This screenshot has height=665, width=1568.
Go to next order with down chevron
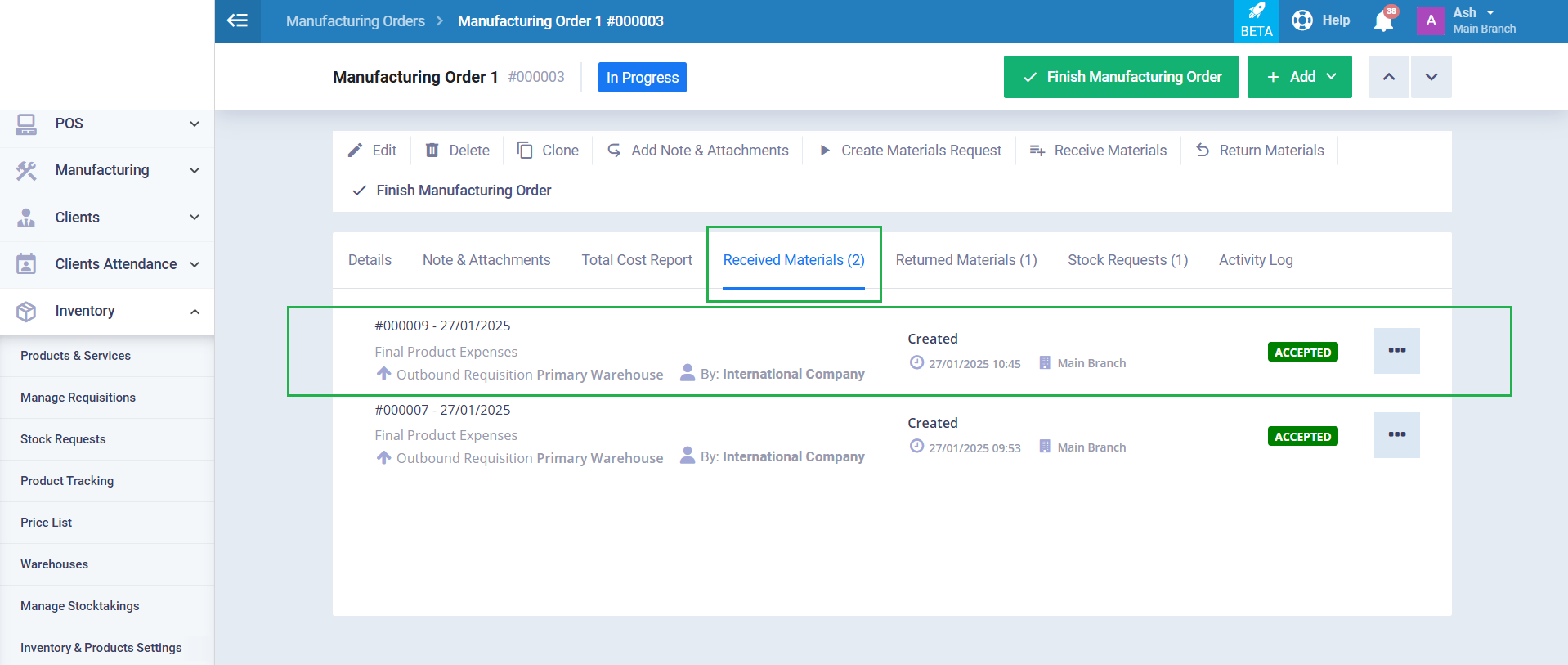click(x=1431, y=77)
